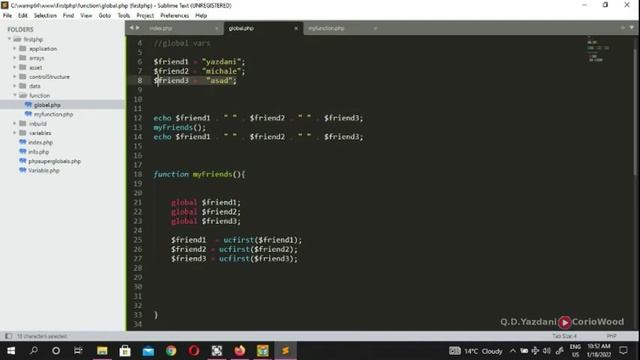Switch to the myfunction.php tab

(326, 28)
